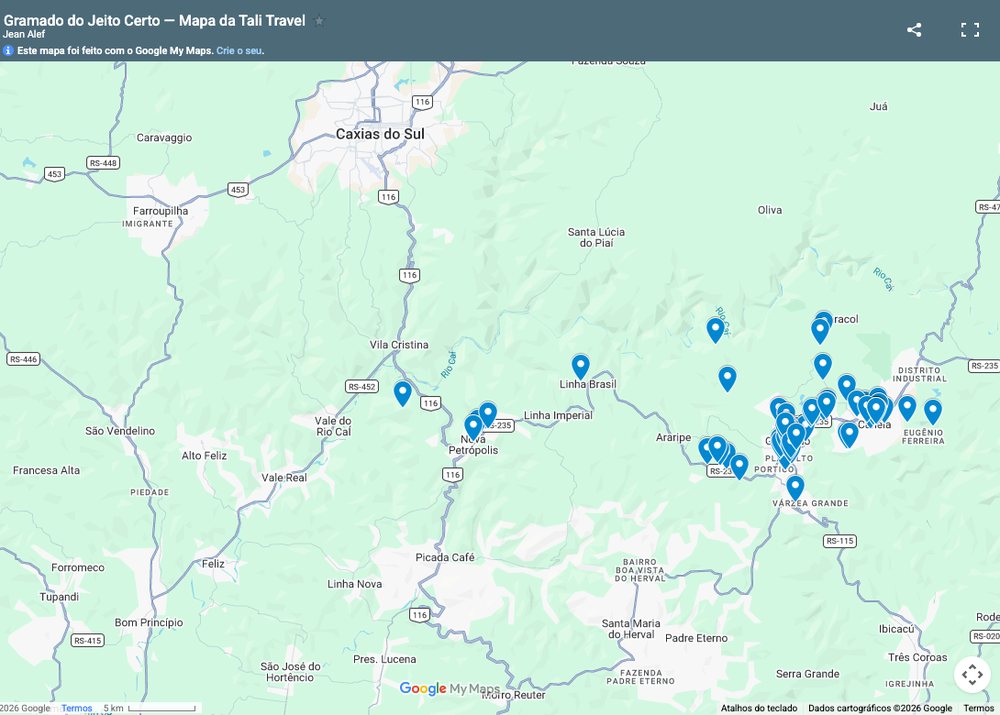
Task: Click the blue info icon in the header
Action: pos(8,50)
